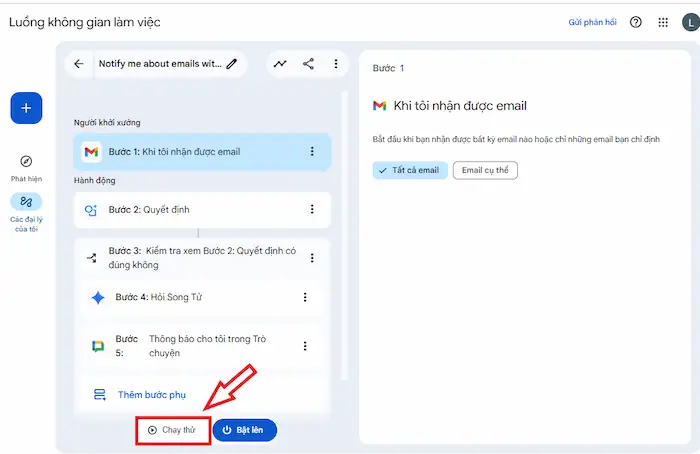700x454 pixels.
Task: Select Bước 2: Quyết định step
Action: pyautogui.click(x=202, y=210)
